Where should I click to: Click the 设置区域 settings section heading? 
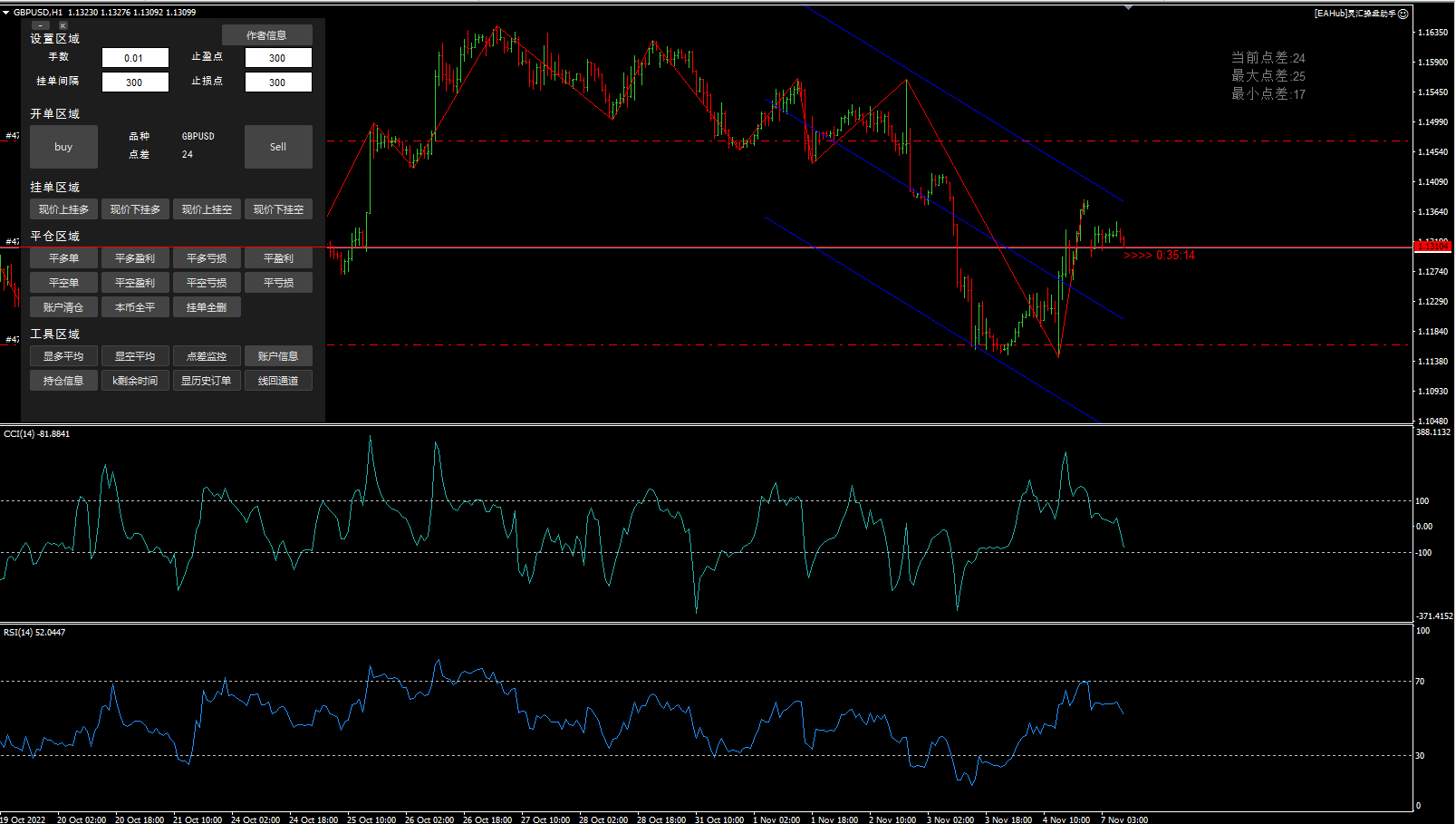click(54, 39)
